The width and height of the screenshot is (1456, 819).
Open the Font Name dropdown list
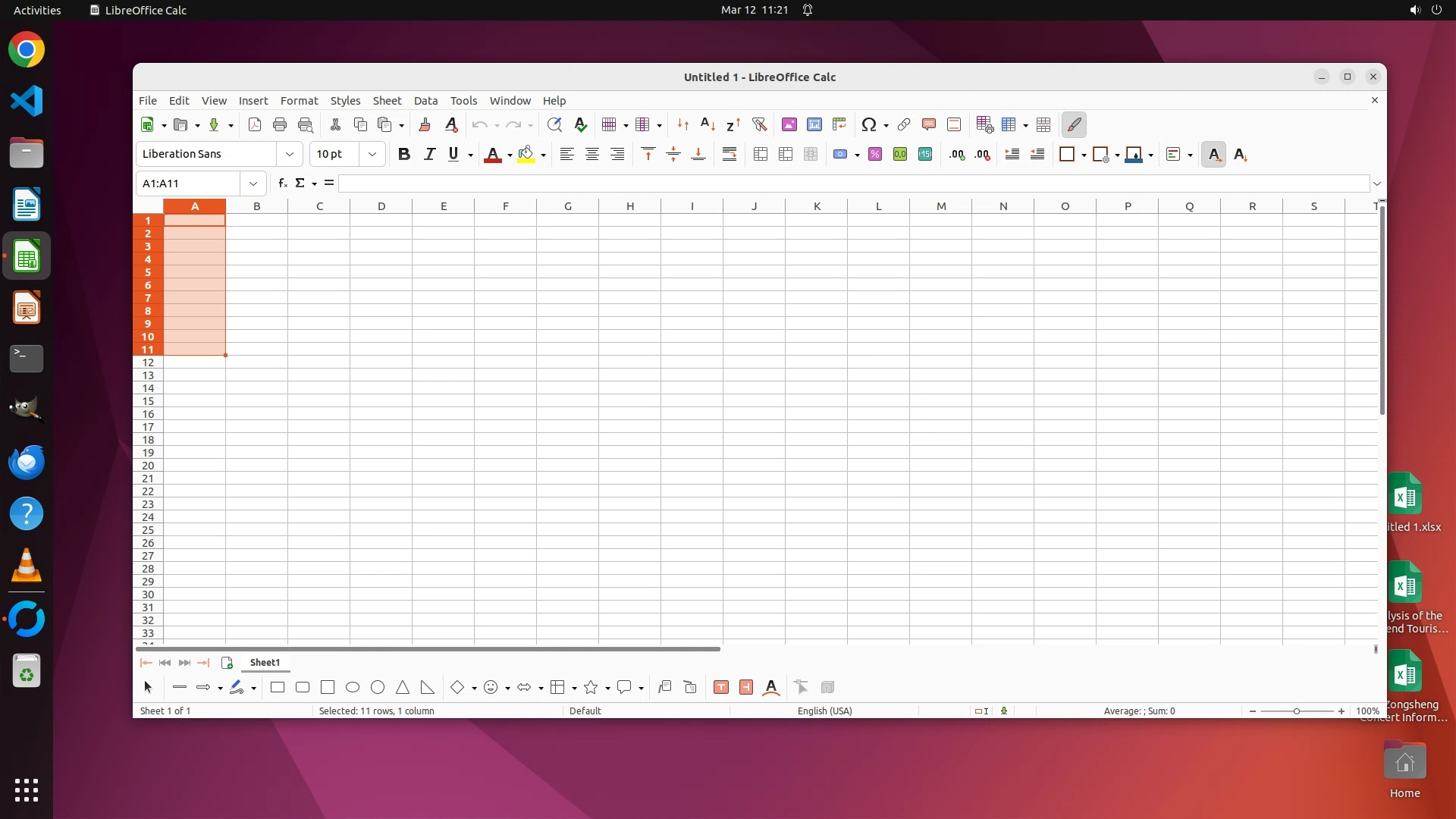pyautogui.click(x=290, y=155)
